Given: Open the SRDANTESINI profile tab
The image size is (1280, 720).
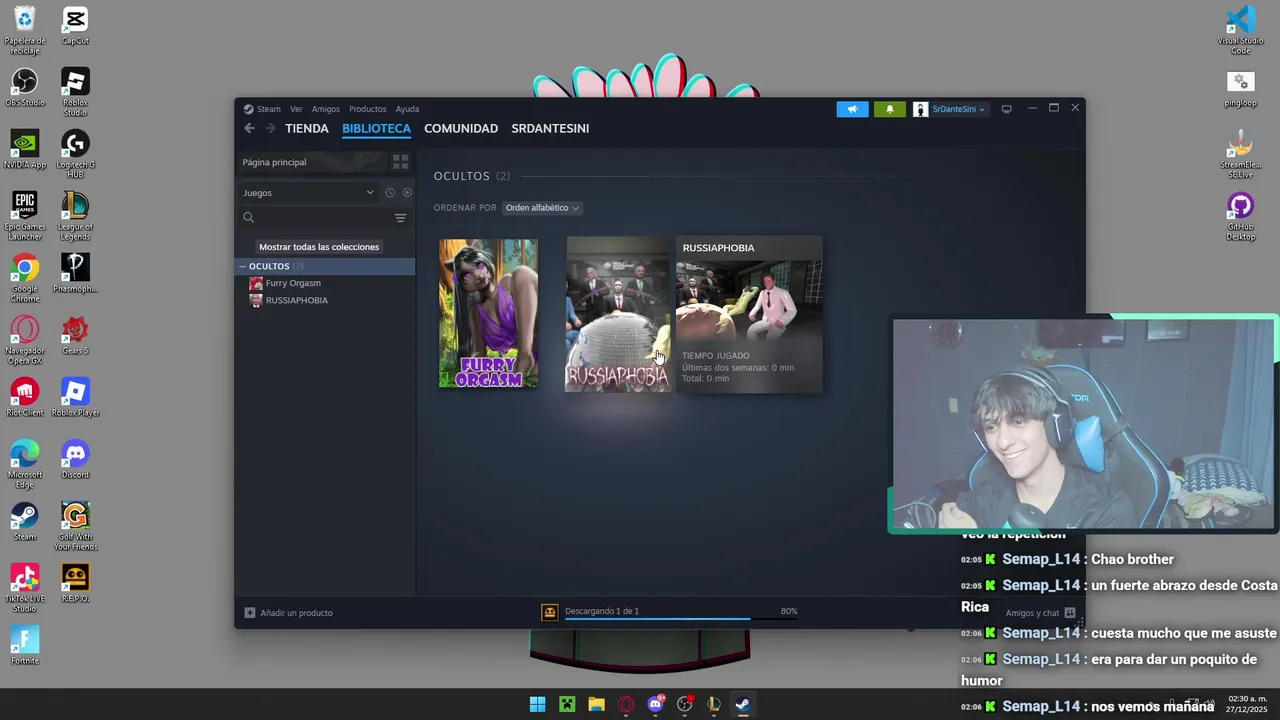Looking at the screenshot, I should (x=550, y=128).
